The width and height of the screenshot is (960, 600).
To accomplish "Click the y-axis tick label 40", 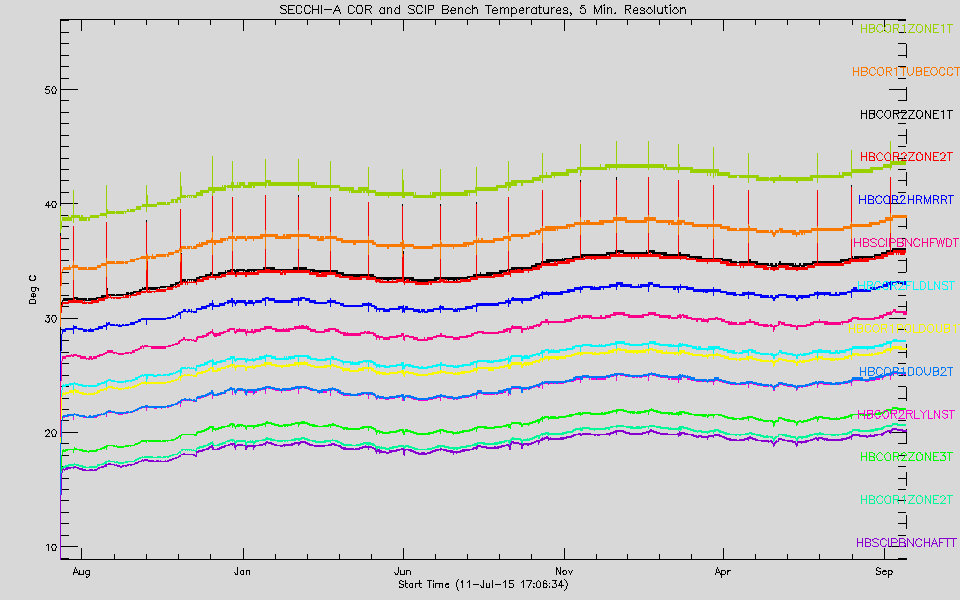I will 51,204.
